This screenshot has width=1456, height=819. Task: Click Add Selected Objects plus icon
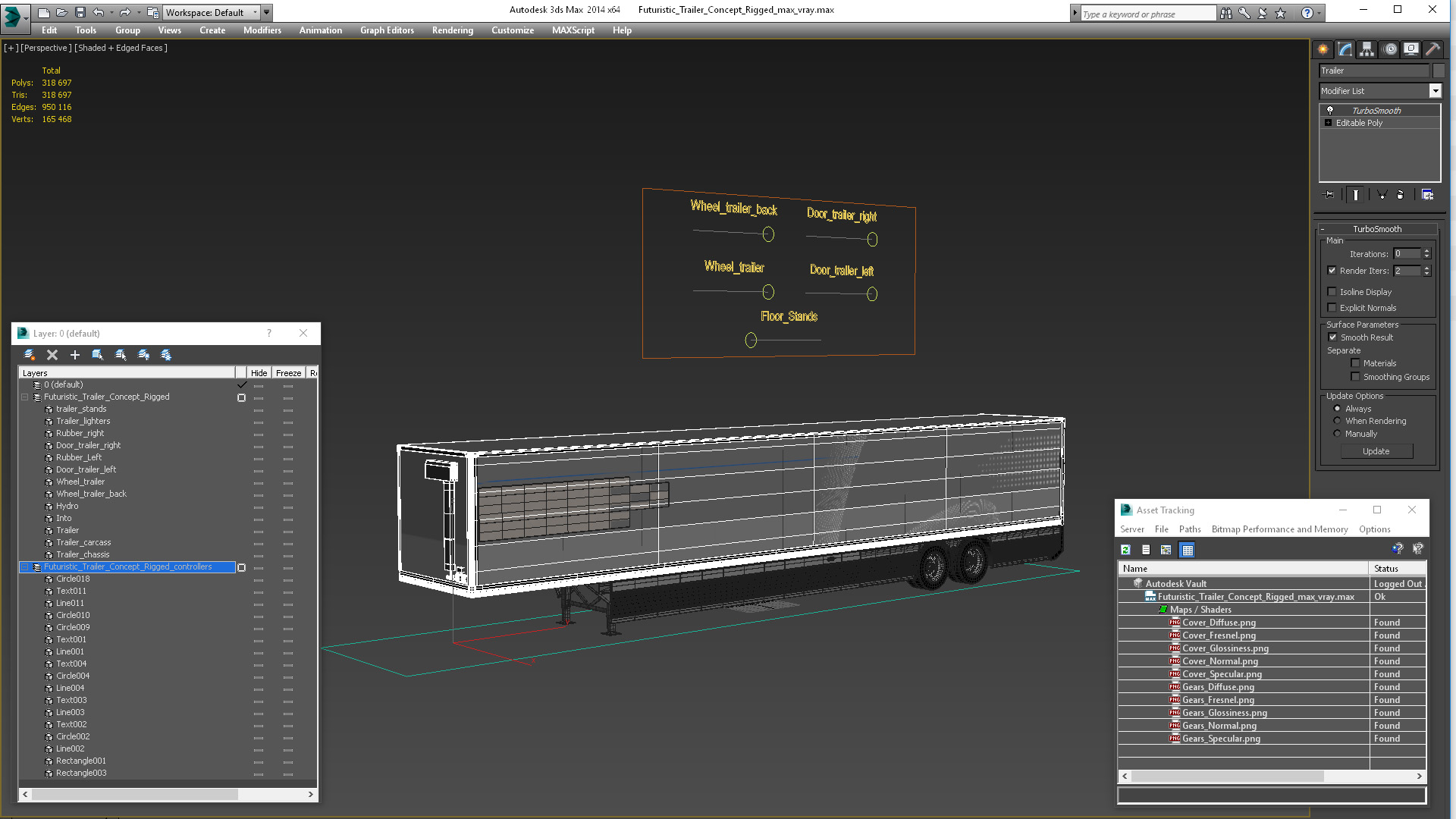coord(75,355)
